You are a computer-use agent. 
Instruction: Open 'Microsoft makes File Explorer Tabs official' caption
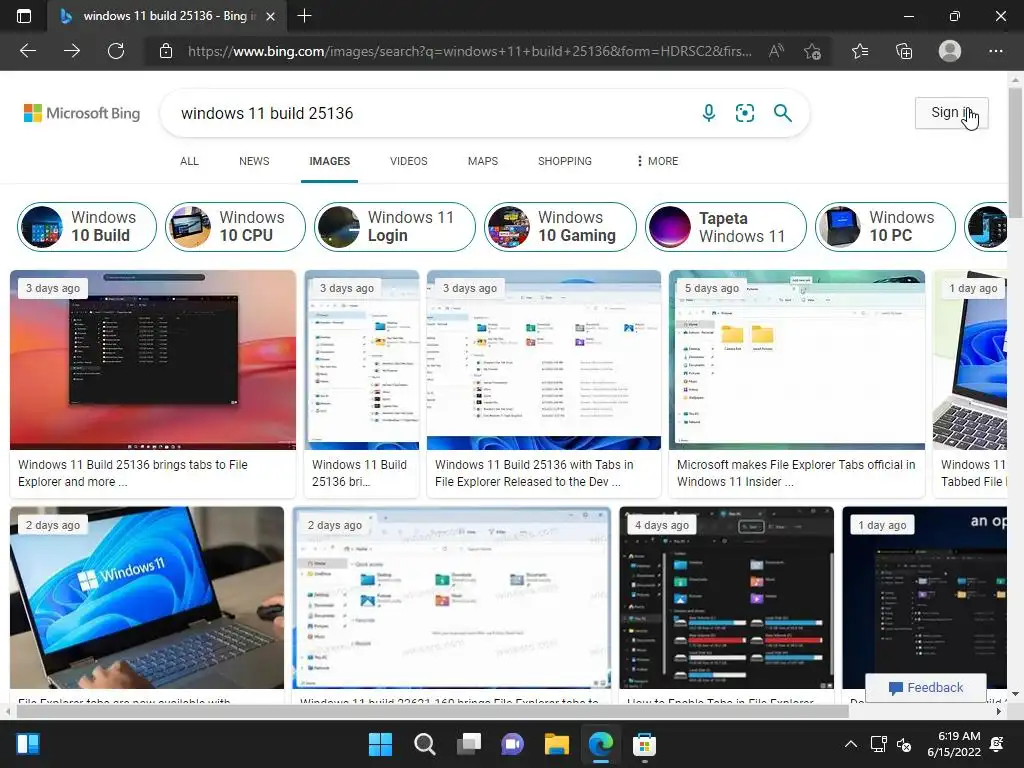pyautogui.click(x=795, y=473)
